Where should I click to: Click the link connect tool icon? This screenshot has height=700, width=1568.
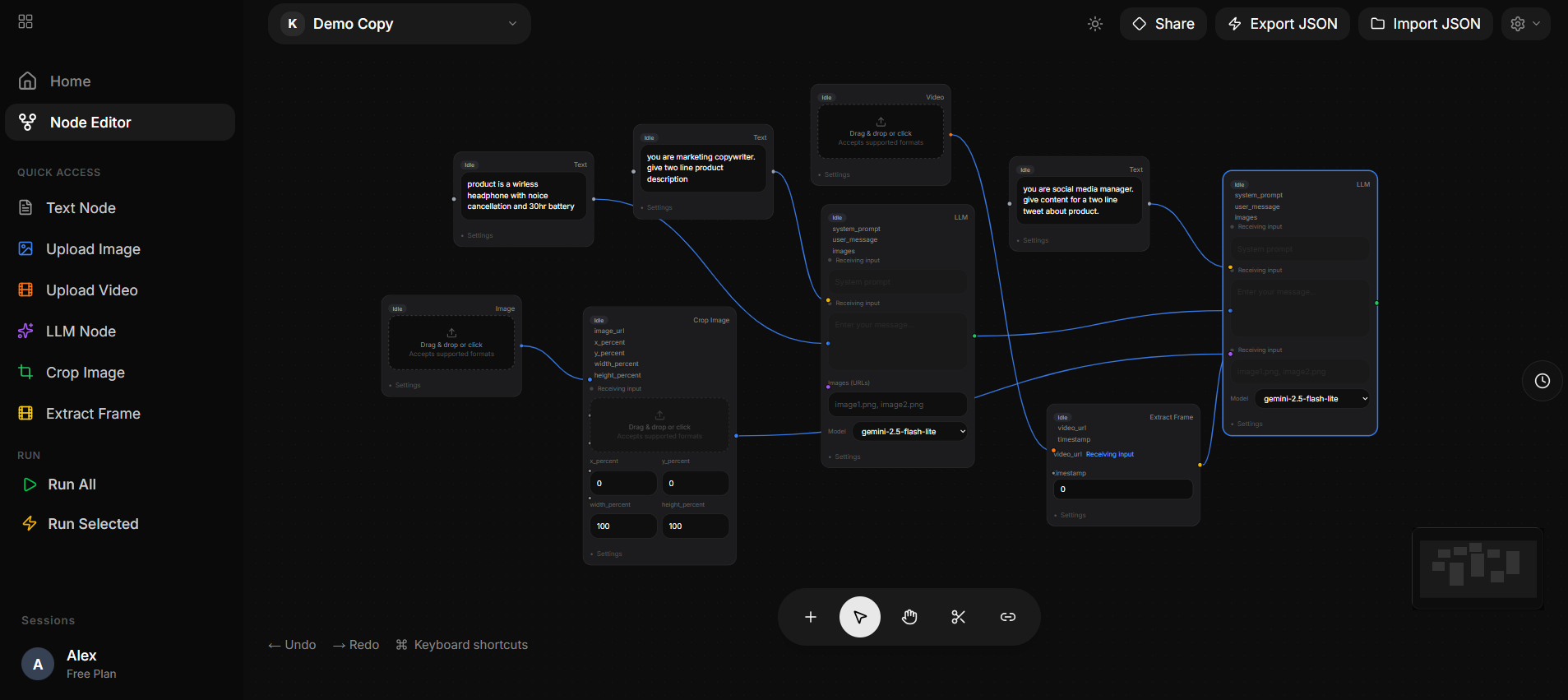click(x=1007, y=617)
